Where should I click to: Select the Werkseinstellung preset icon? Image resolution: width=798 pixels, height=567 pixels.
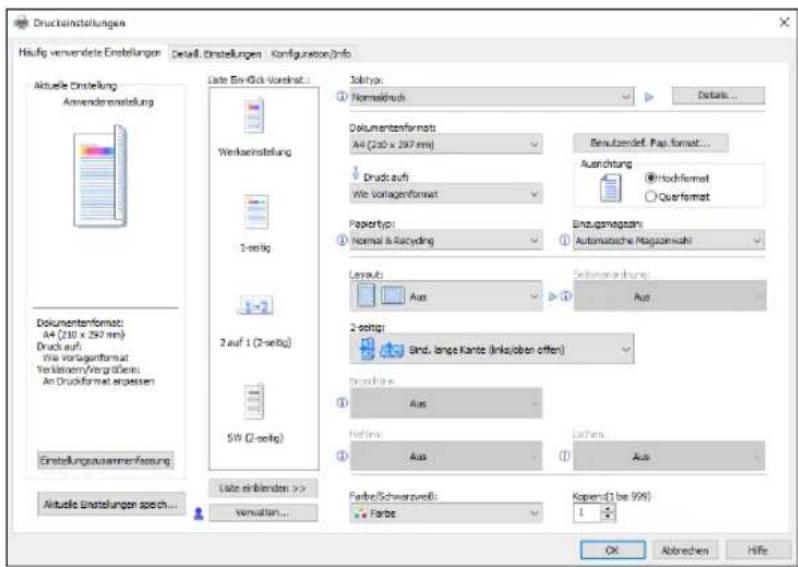point(254,116)
